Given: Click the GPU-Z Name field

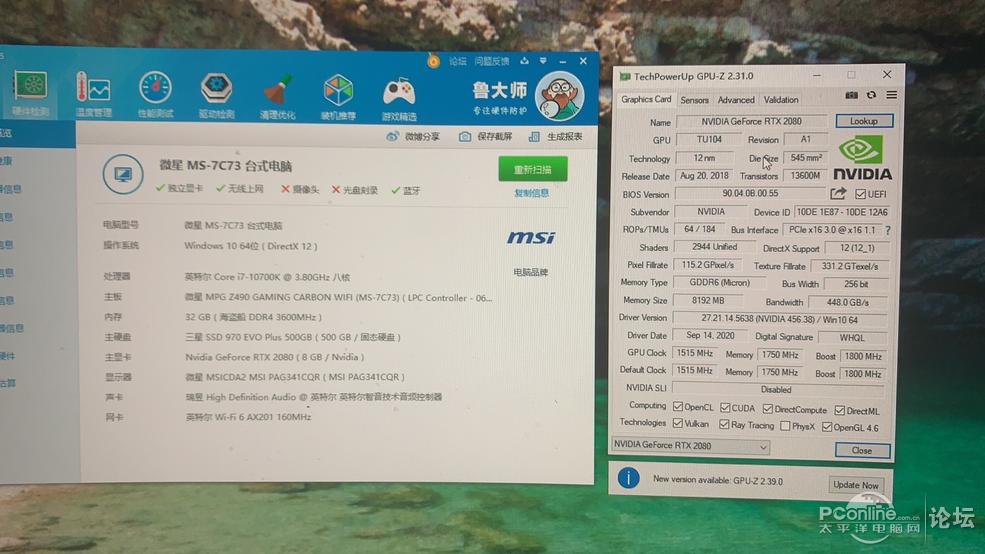Looking at the screenshot, I should click(x=751, y=121).
